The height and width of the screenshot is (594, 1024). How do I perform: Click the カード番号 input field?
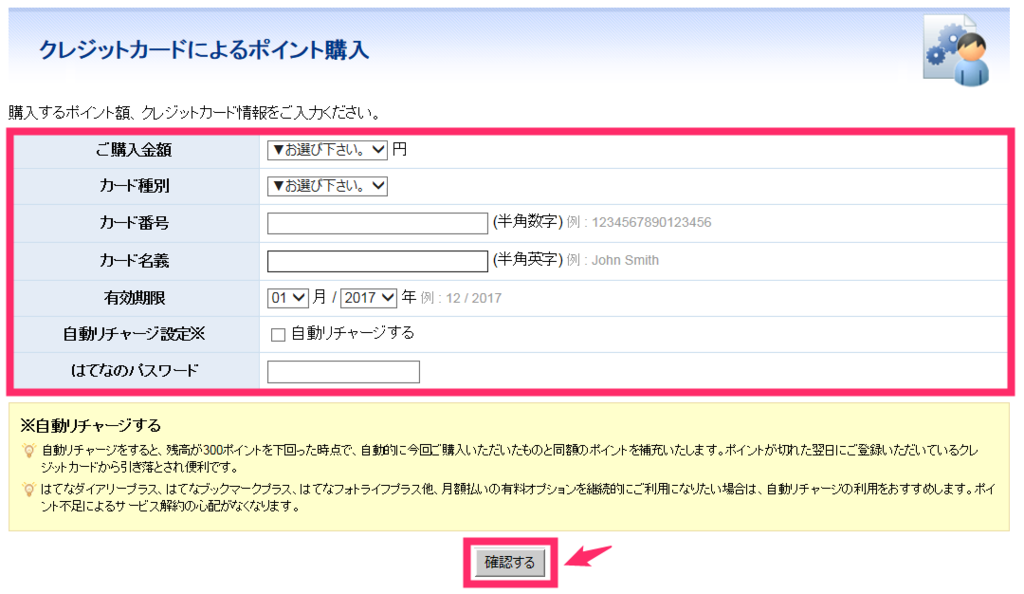click(377, 223)
